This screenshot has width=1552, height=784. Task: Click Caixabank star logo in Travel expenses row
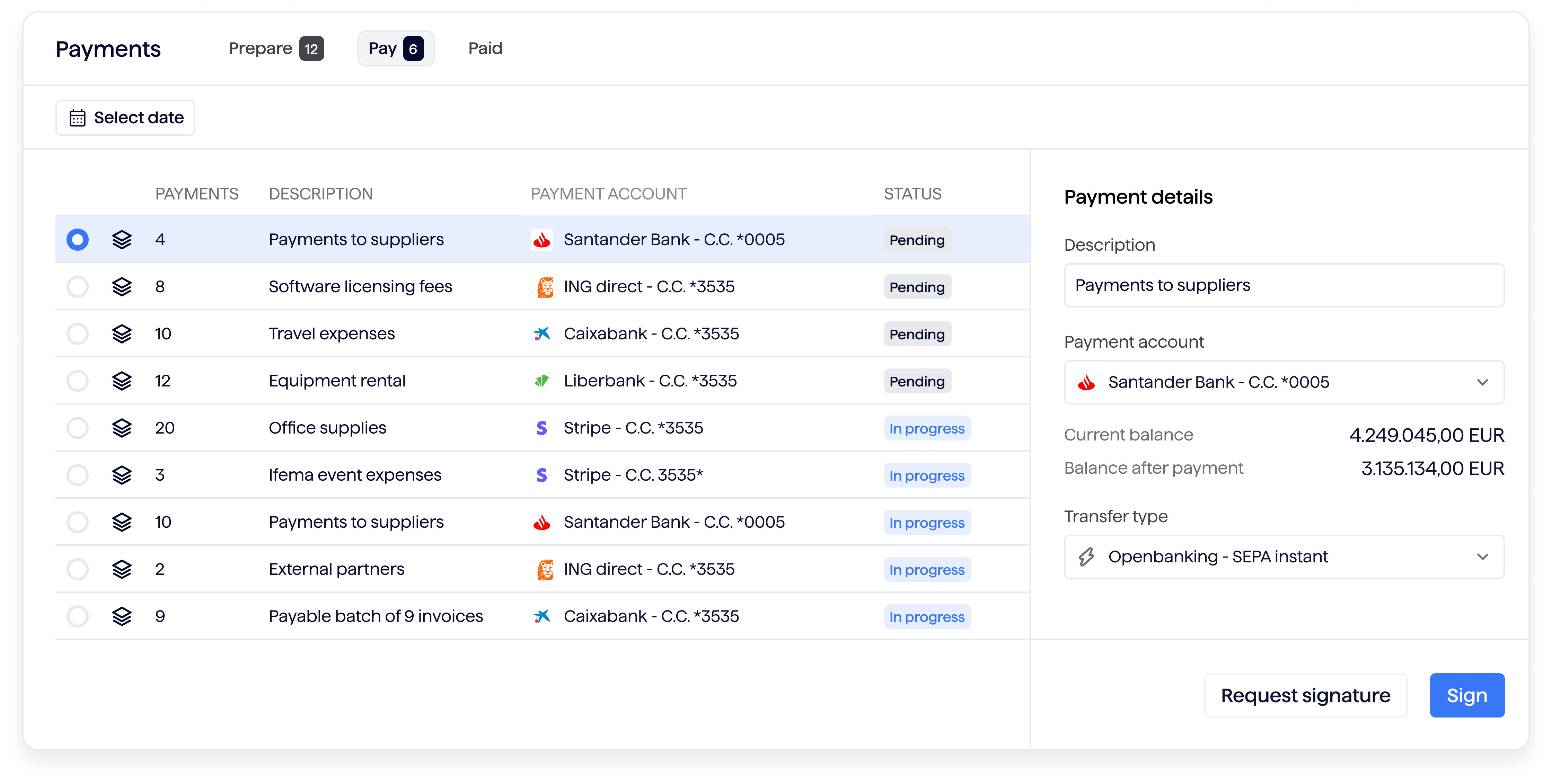point(541,333)
